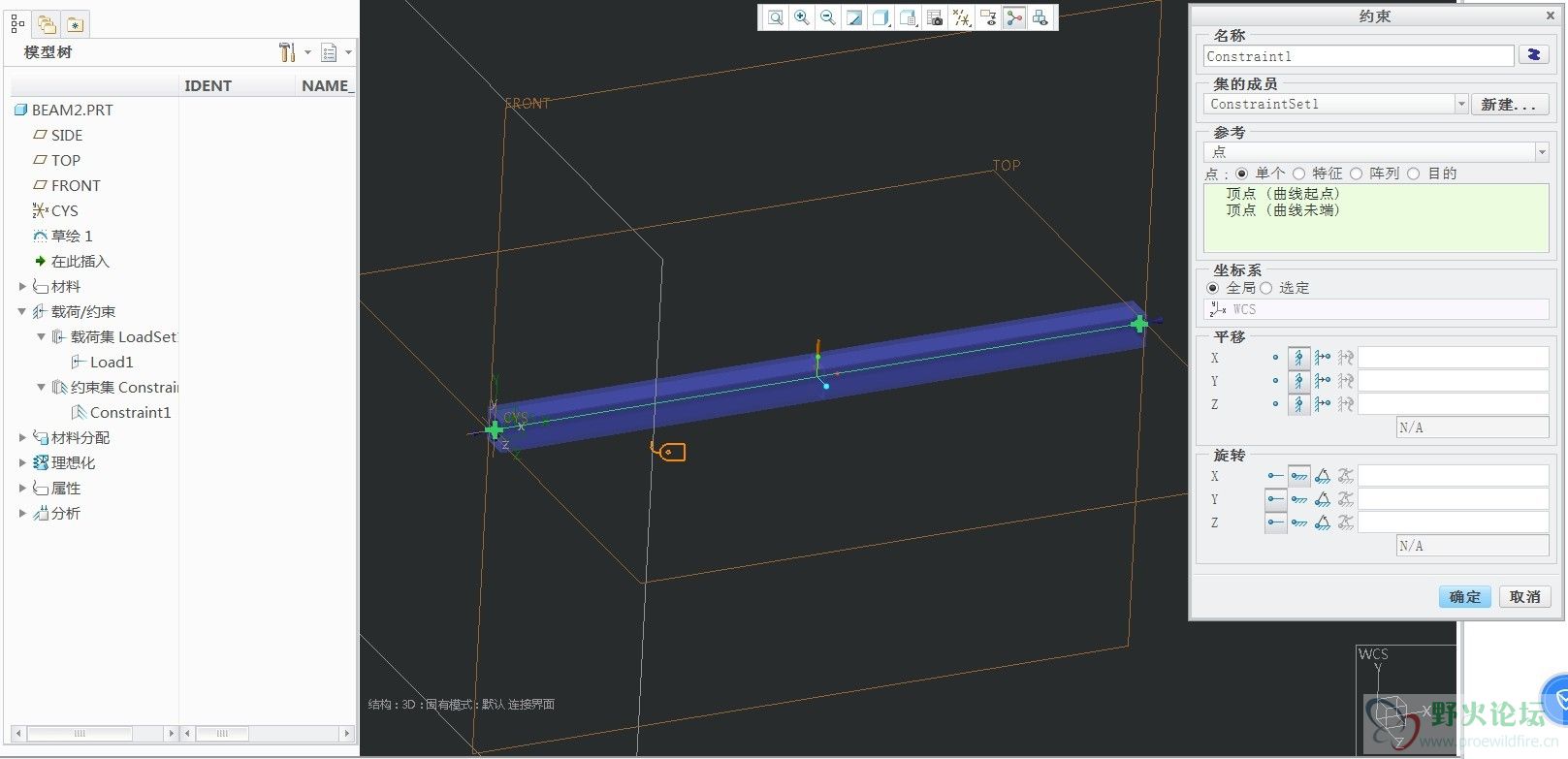
Task: Select the 选定 coordinate system radio
Action: point(1265,288)
